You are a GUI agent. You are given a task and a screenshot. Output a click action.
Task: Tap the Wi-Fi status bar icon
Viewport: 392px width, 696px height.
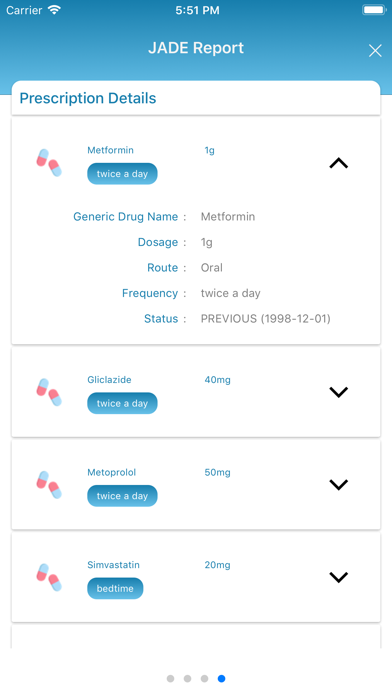pyautogui.click(x=54, y=10)
